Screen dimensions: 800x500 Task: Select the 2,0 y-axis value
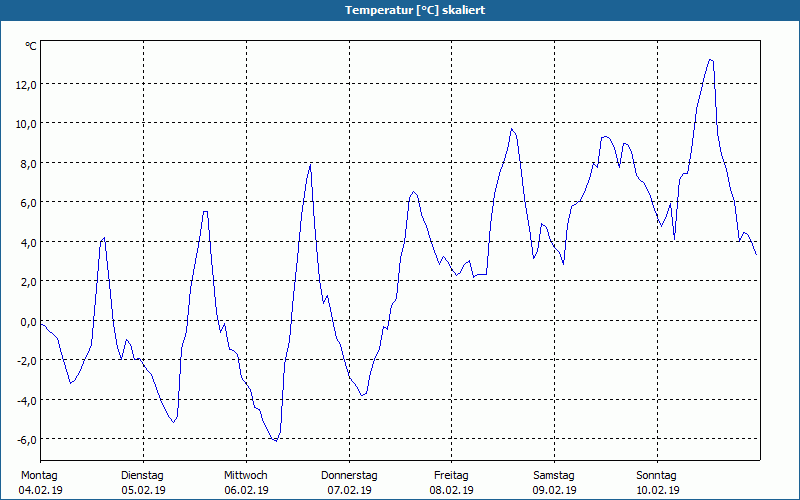pyautogui.click(x=28, y=282)
